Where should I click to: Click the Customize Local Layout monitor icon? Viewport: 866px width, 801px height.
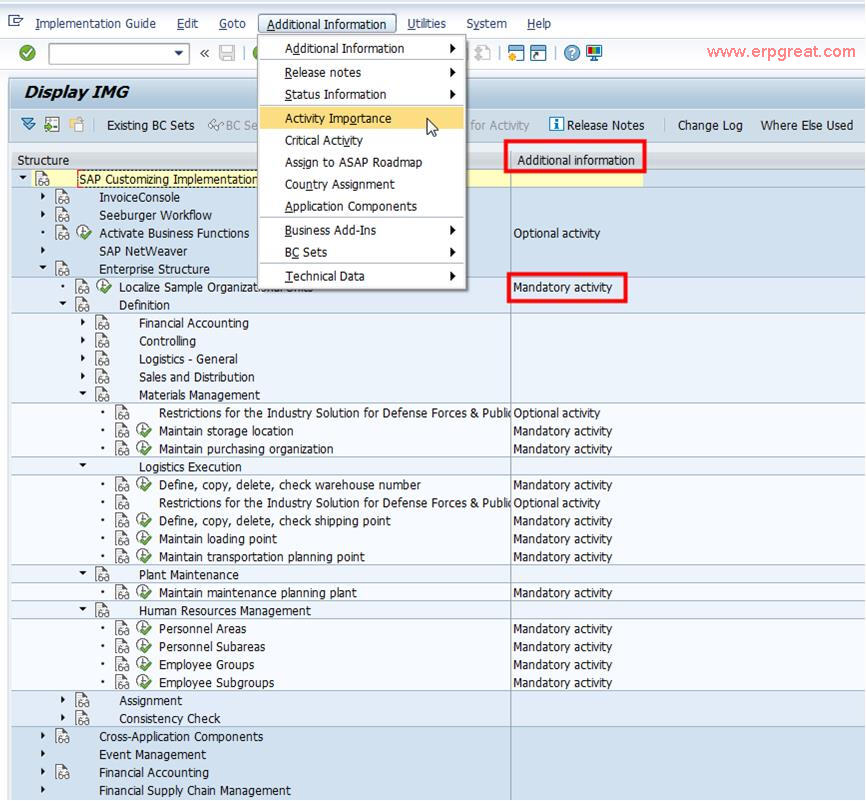coord(594,53)
